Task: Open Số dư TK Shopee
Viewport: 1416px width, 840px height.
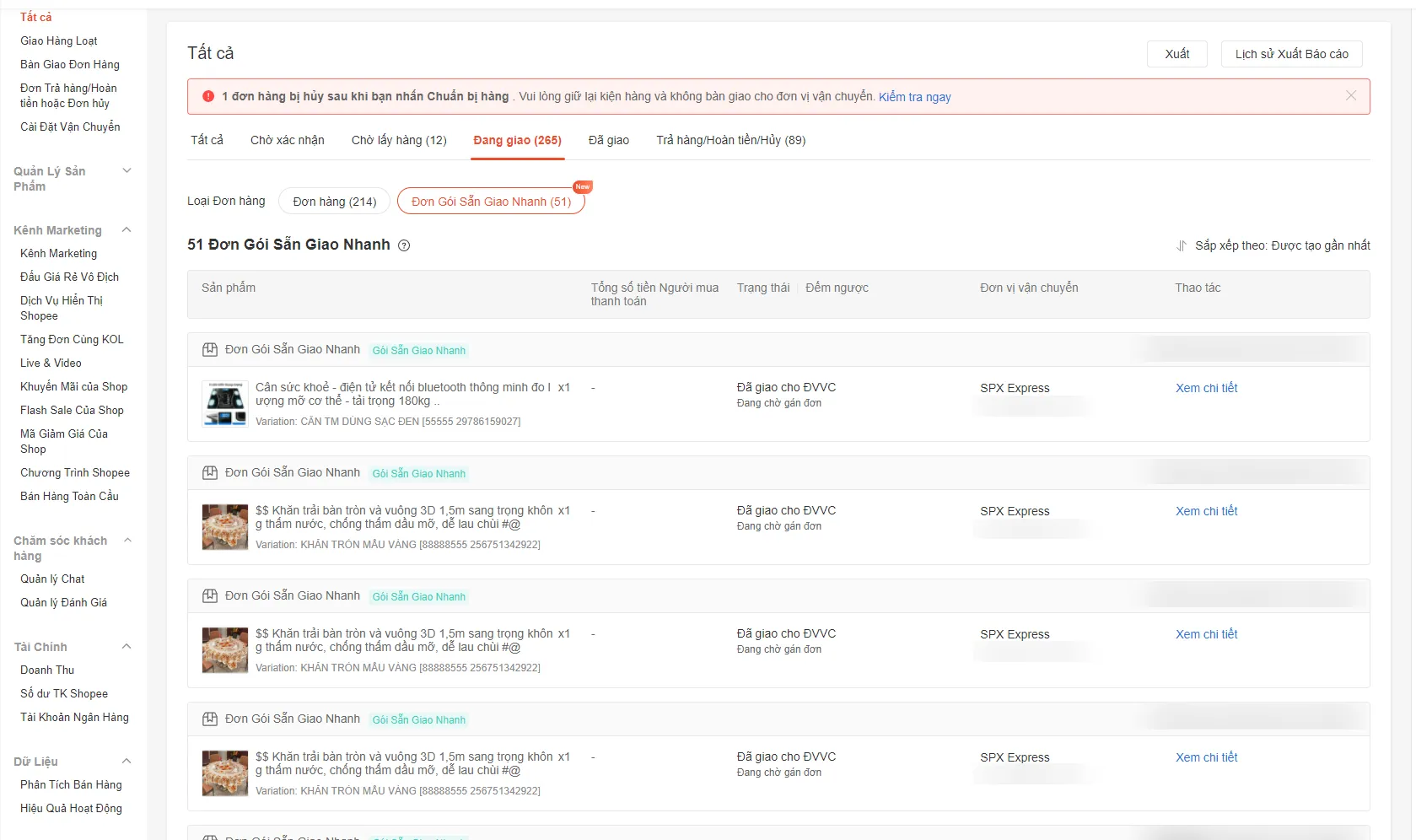Action: [64, 693]
